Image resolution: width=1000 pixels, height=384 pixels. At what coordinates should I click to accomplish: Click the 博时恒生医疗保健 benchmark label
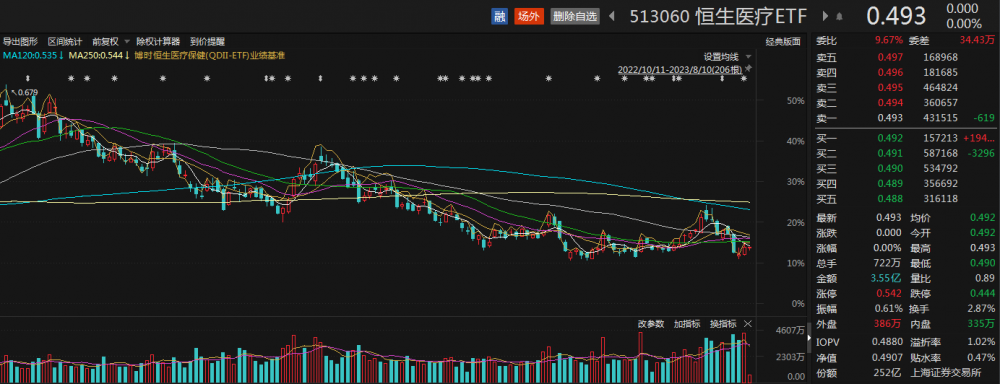[x=209, y=55]
